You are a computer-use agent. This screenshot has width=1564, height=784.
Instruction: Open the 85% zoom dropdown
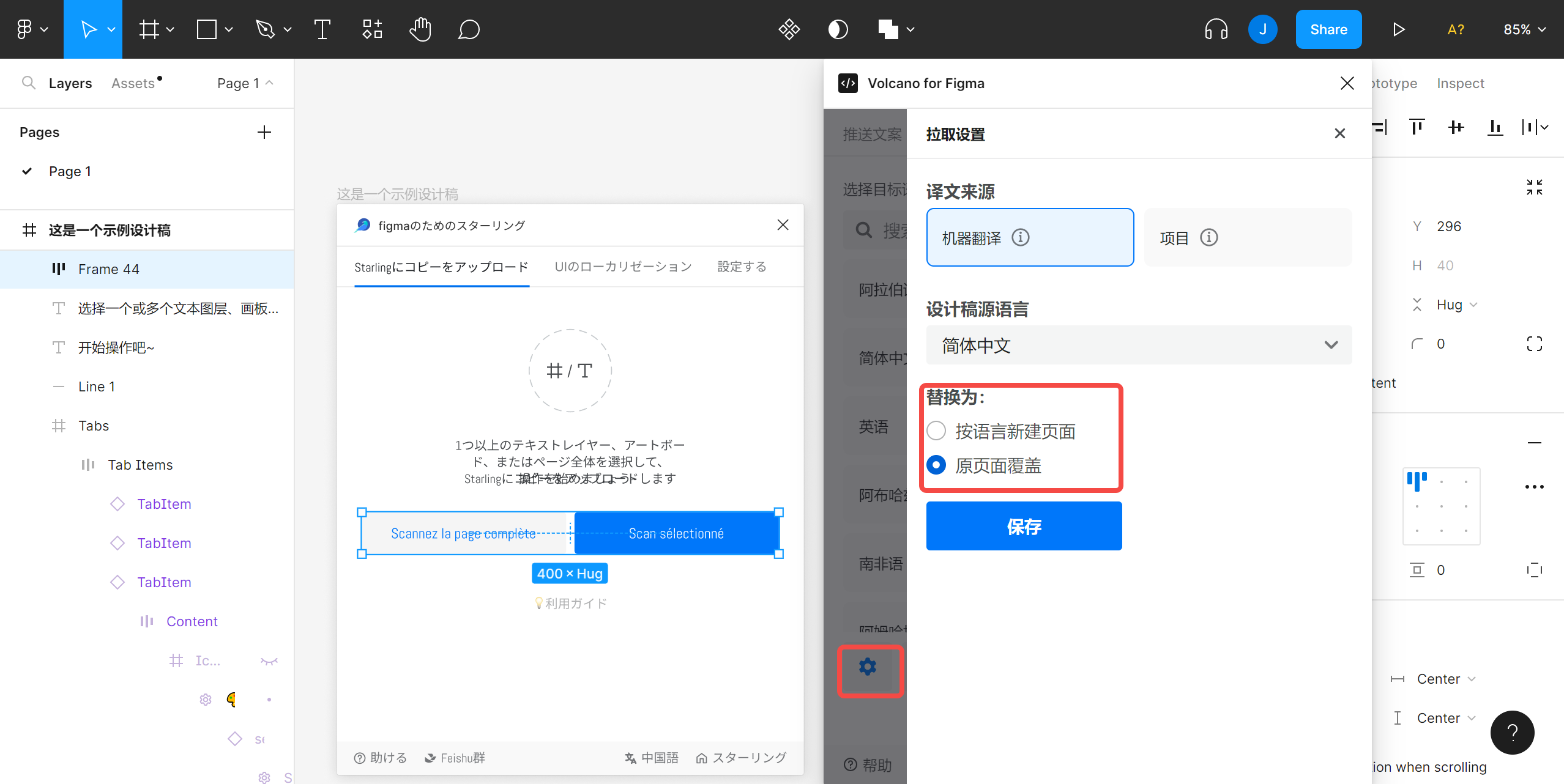(x=1524, y=29)
